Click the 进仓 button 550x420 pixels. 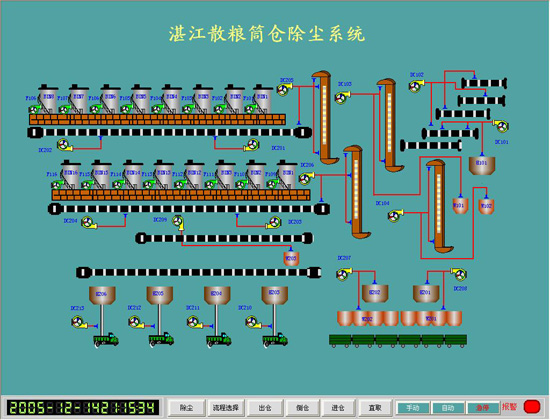338,408
